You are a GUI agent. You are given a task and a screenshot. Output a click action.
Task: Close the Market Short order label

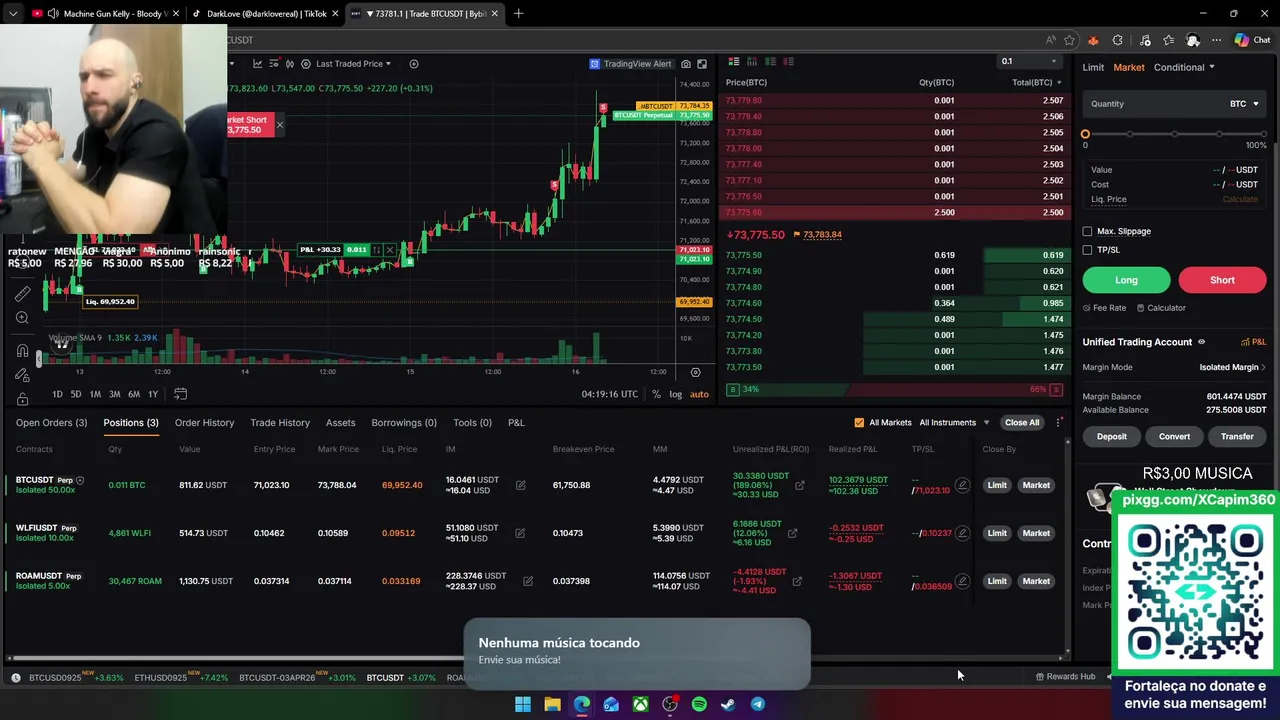pyautogui.click(x=279, y=125)
